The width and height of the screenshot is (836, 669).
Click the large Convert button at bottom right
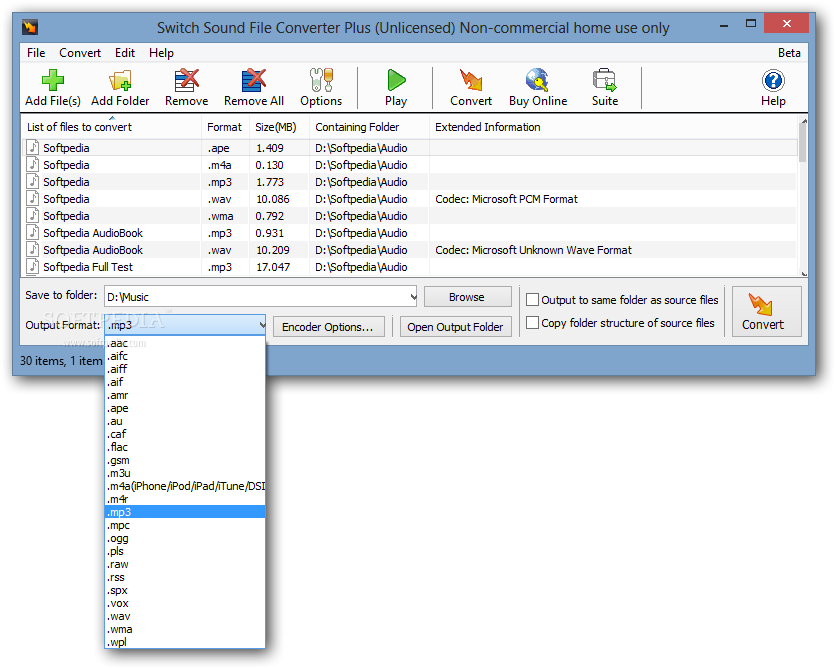[x=766, y=311]
